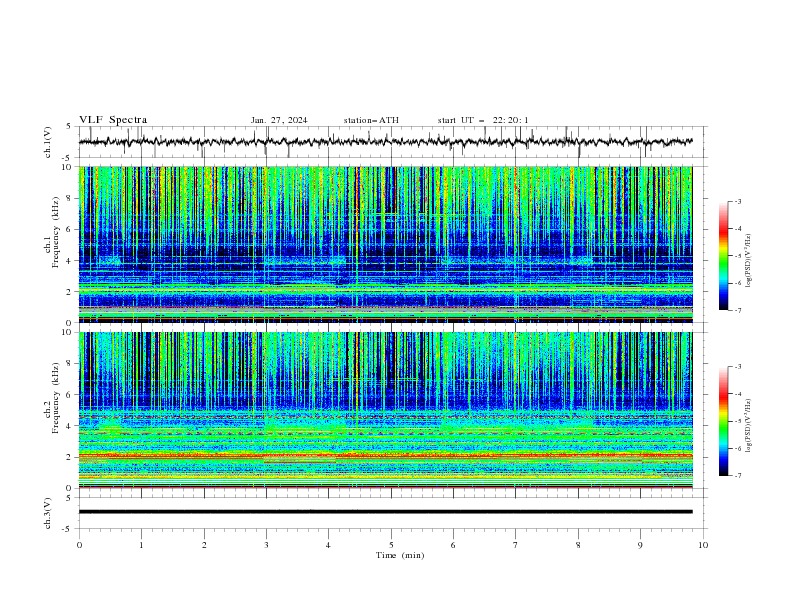Image resolution: width=792 pixels, height=612 pixels.
Task: Click the "VLF Spectra" plot title
Action: 113,120
